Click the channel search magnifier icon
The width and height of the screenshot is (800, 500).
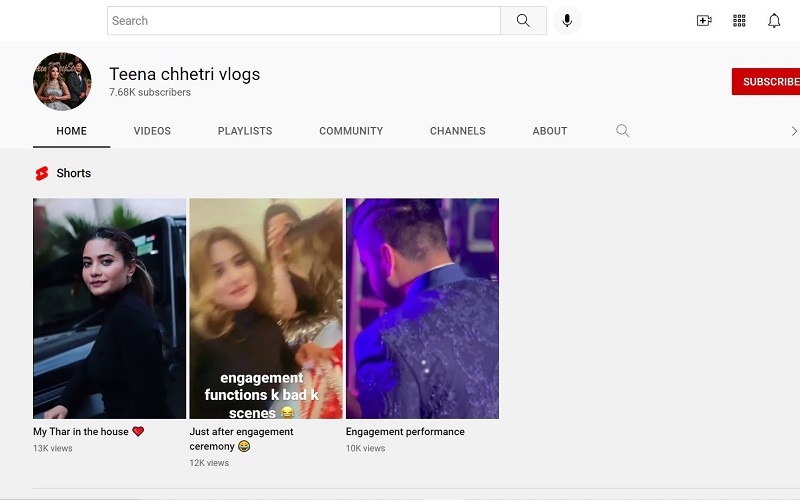coord(622,131)
